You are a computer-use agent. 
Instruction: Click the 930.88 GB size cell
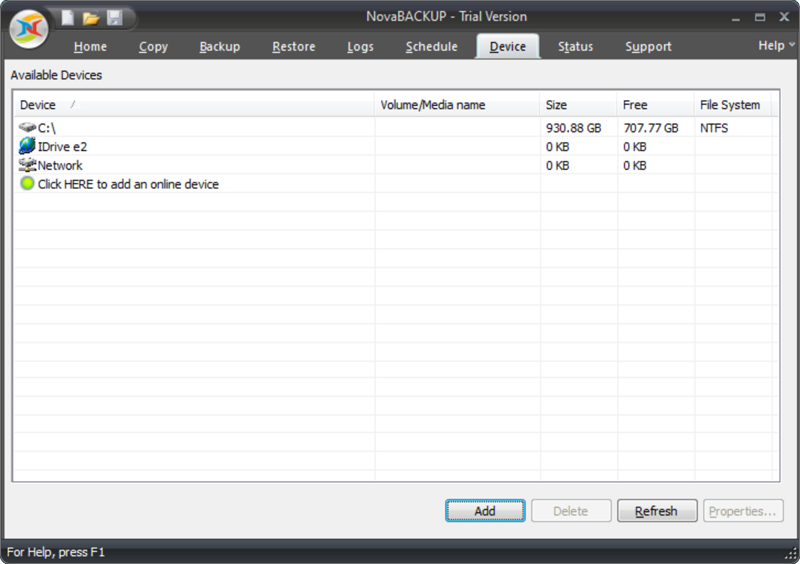click(573, 128)
